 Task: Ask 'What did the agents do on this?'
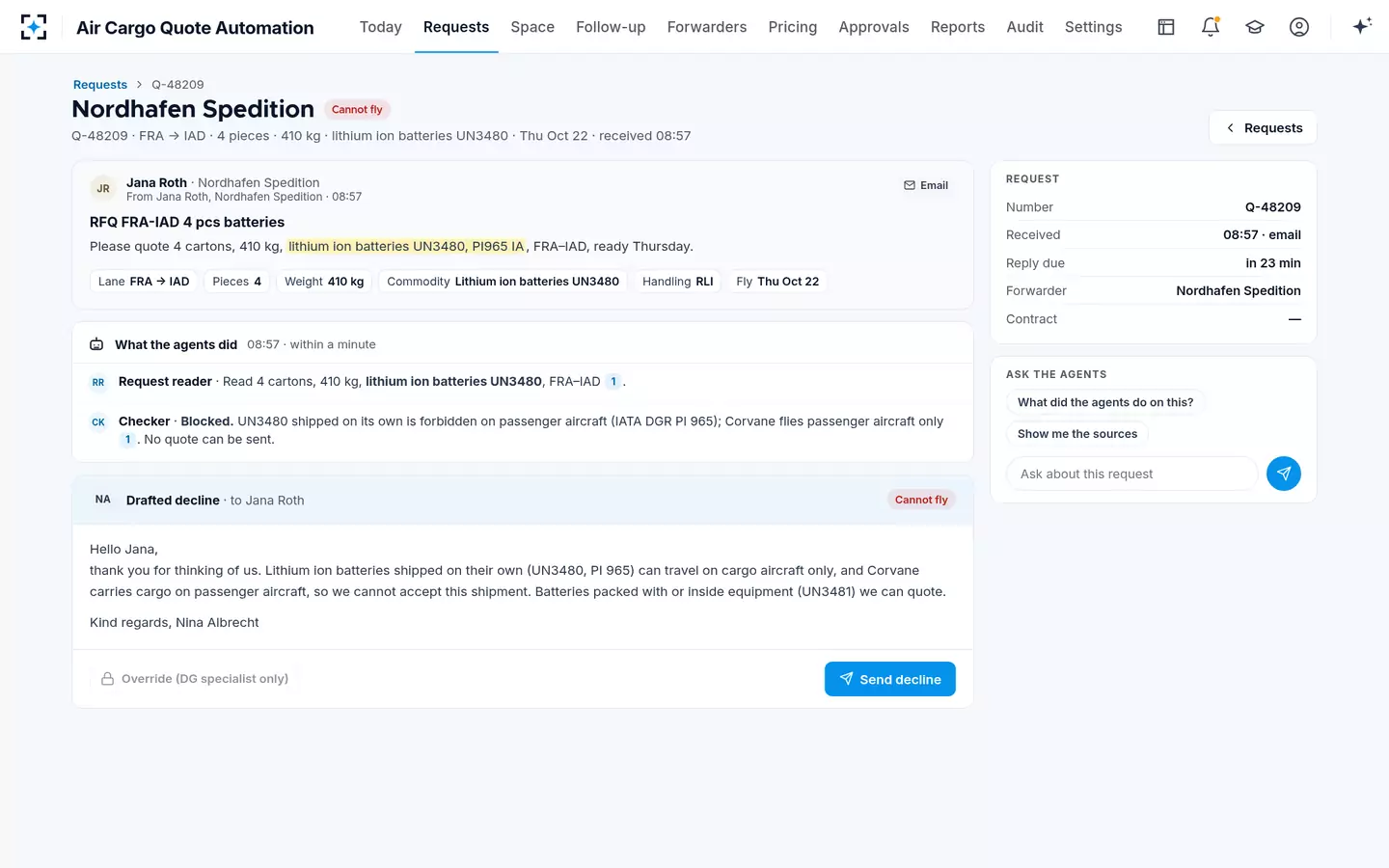pyautogui.click(x=1105, y=403)
